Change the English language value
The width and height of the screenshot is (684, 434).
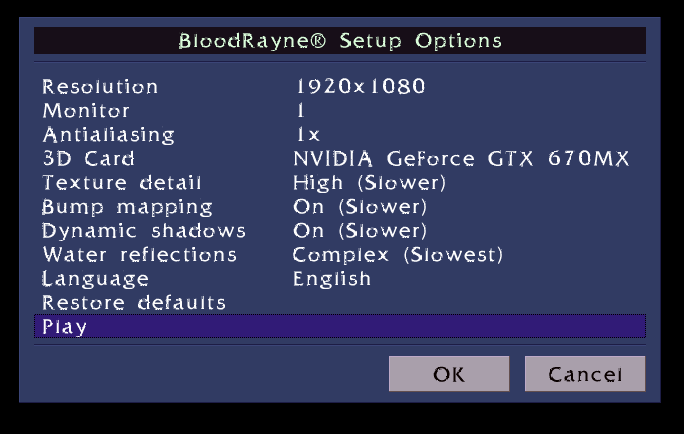tap(332, 279)
